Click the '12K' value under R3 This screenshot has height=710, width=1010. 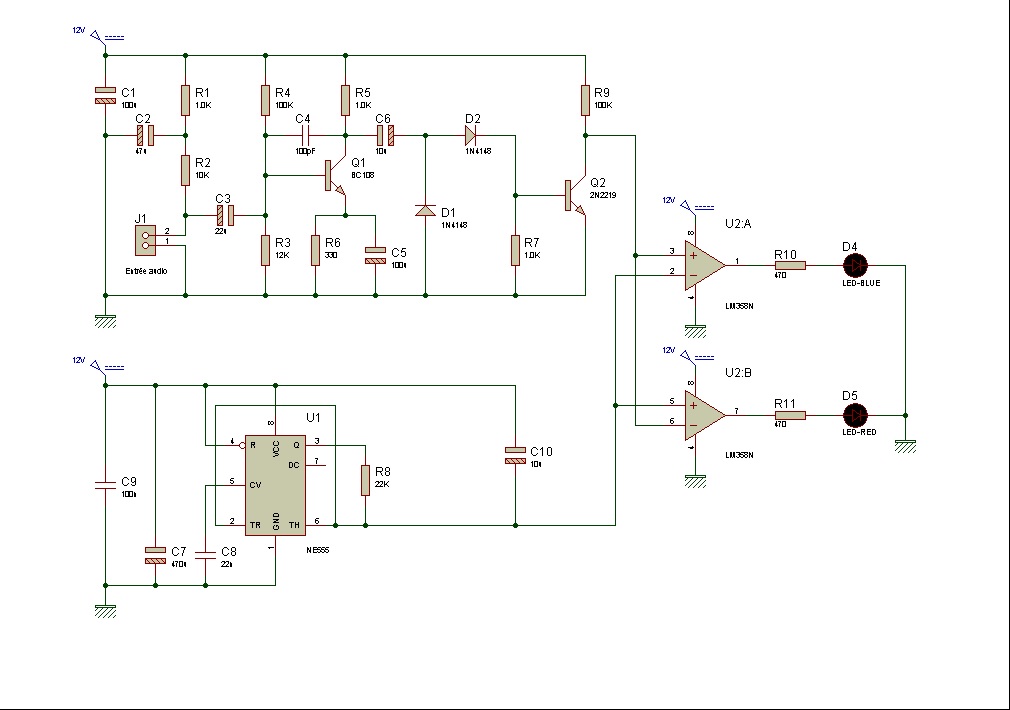pos(282,255)
